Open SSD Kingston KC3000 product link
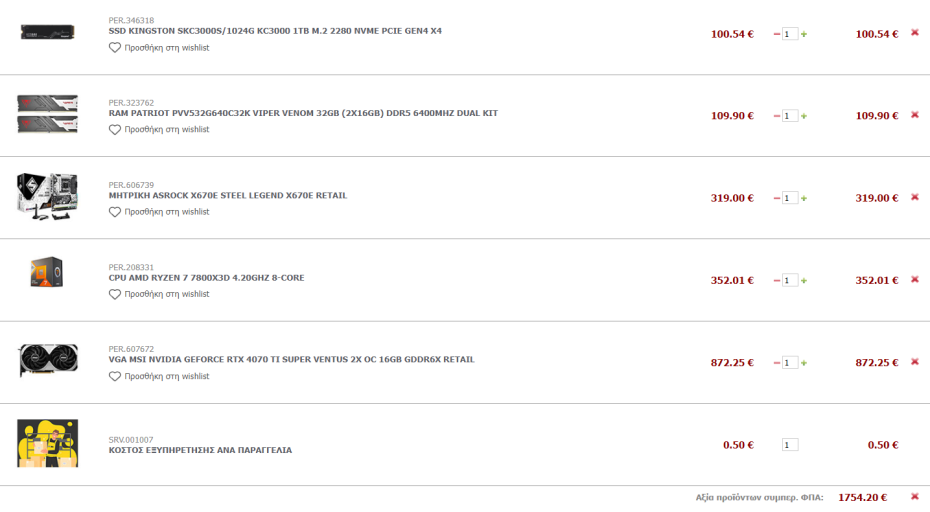The height and width of the screenshot is (512, 930). 275,31
